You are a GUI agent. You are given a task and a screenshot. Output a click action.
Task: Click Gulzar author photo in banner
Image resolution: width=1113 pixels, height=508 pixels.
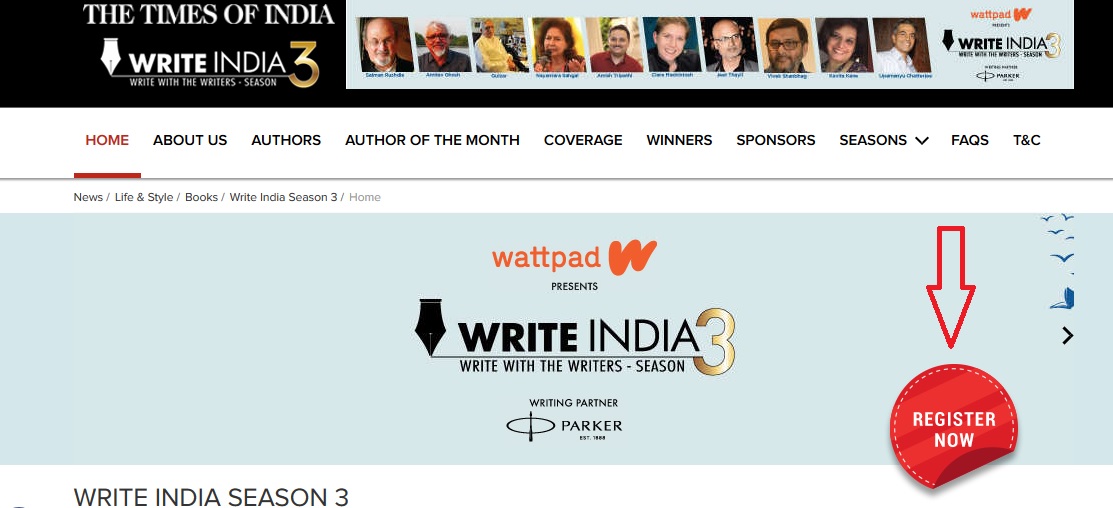pyautogui.click(x=500, y=45)
